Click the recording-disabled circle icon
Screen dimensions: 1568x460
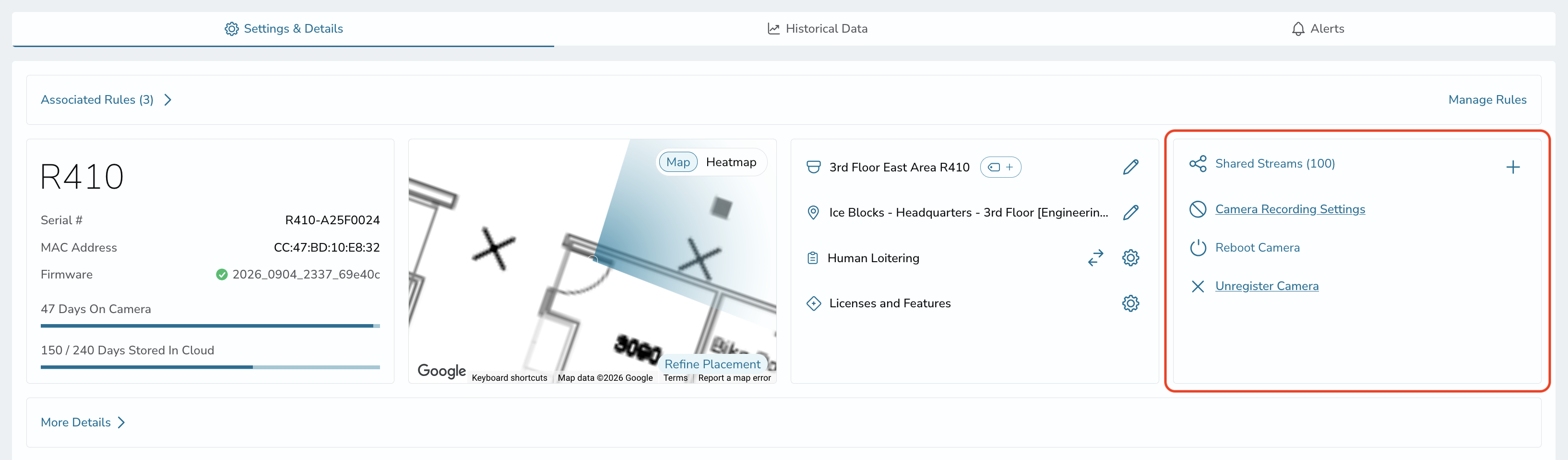click(1197, 209)
